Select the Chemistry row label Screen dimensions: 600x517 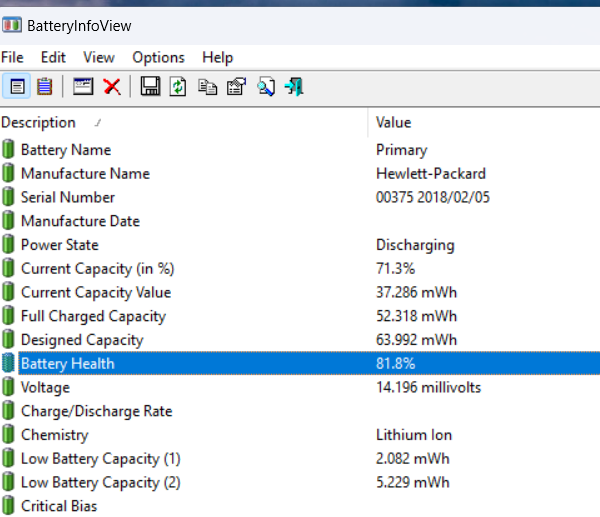point(55,435)
